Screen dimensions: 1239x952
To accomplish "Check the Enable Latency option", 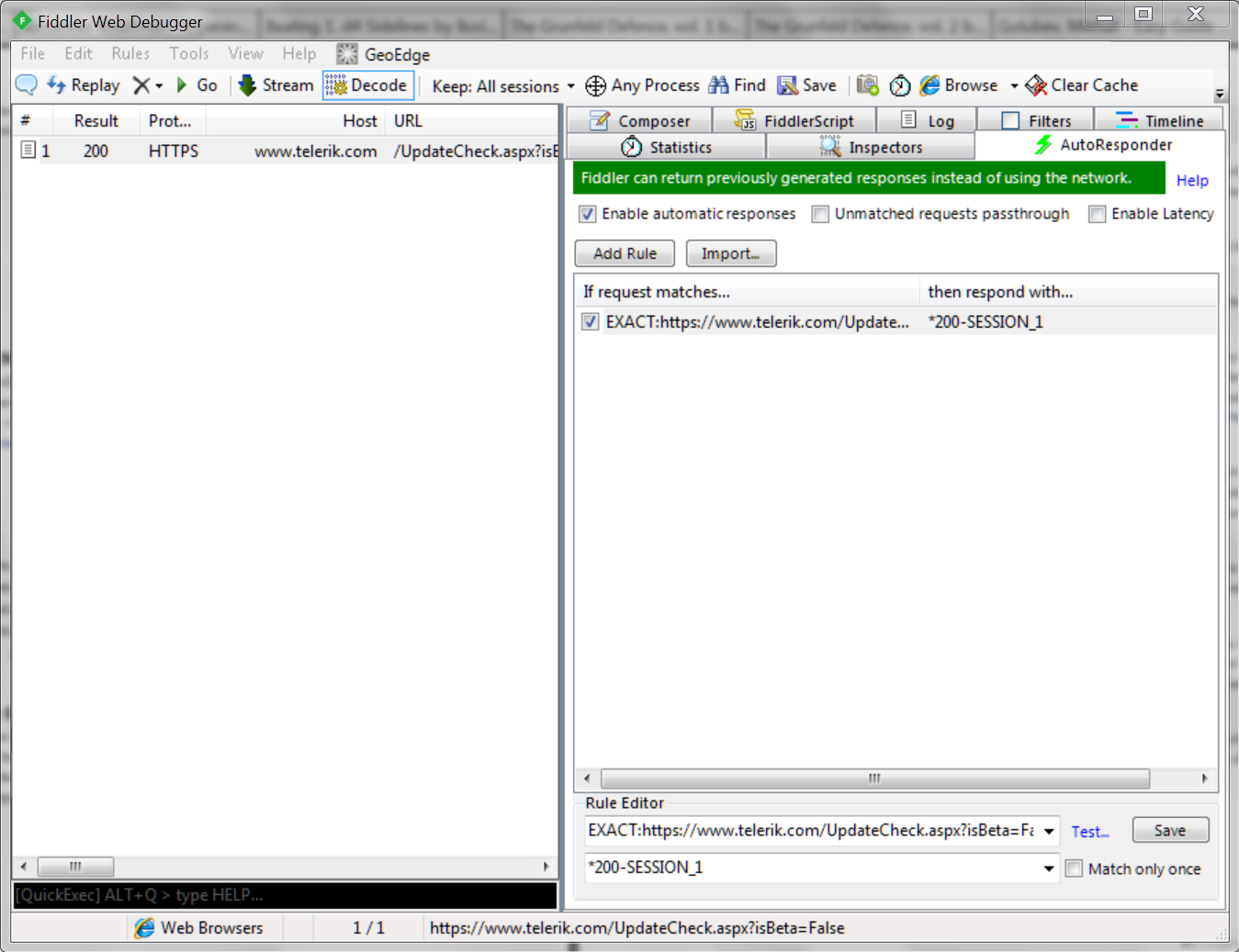I will click(1097, 214).
